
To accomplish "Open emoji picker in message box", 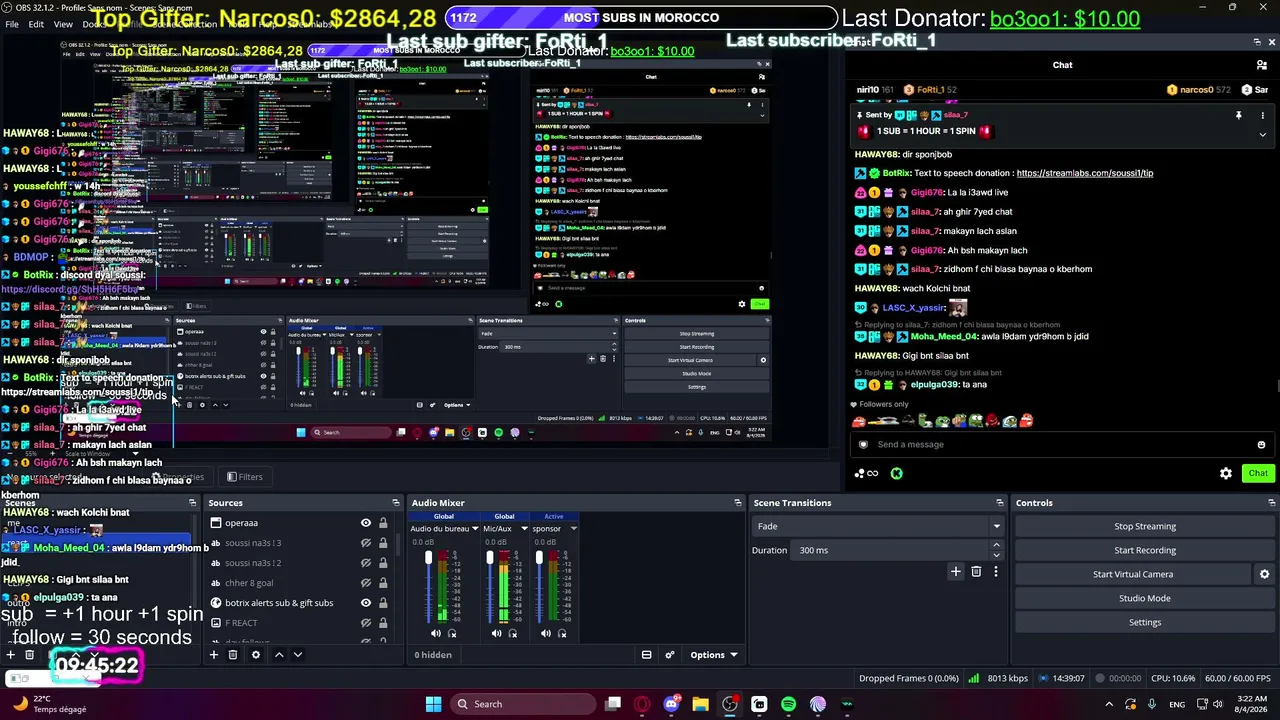I will click(1261, 445).
